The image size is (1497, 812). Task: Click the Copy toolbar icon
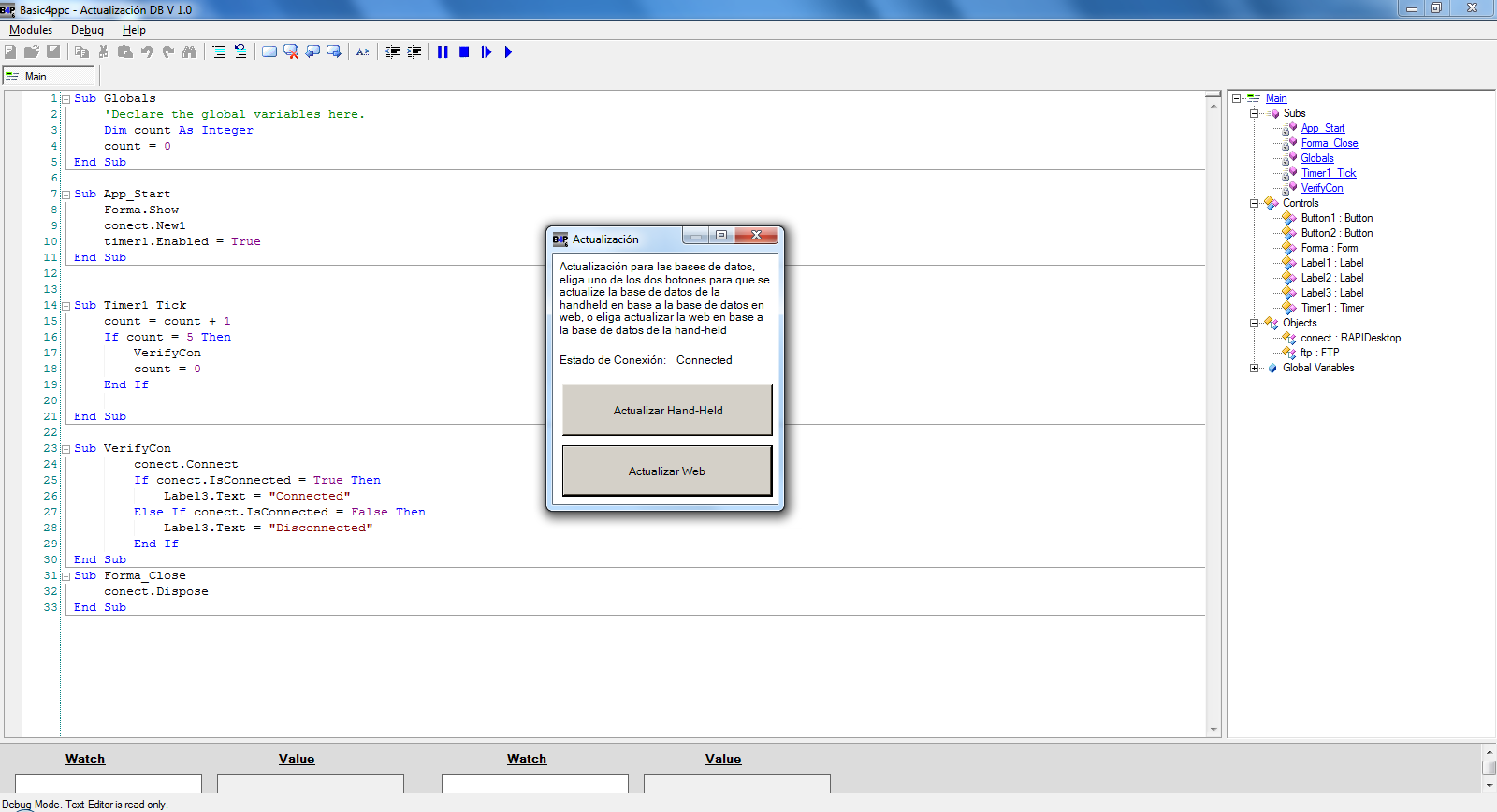click(81, 52)
